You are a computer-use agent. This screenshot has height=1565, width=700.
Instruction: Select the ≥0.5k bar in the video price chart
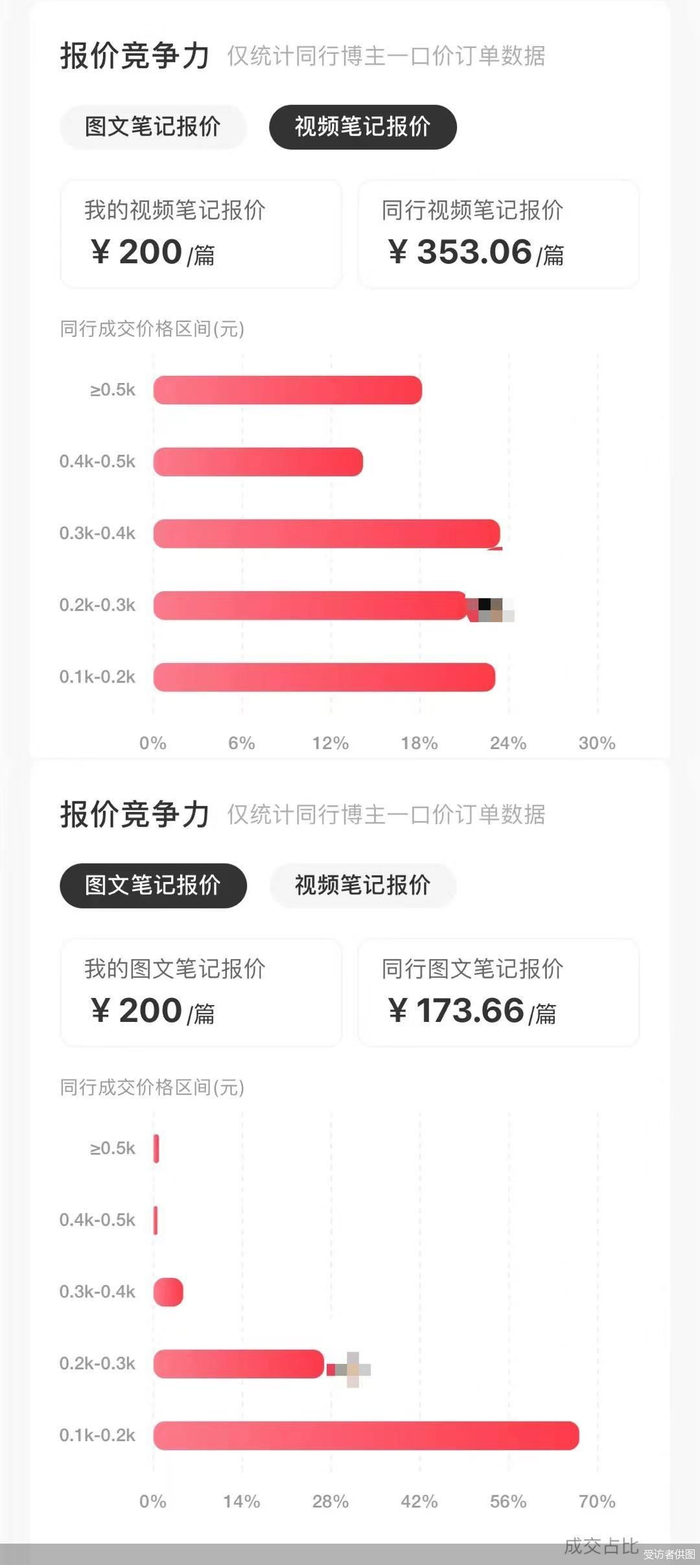click(287, 390)
